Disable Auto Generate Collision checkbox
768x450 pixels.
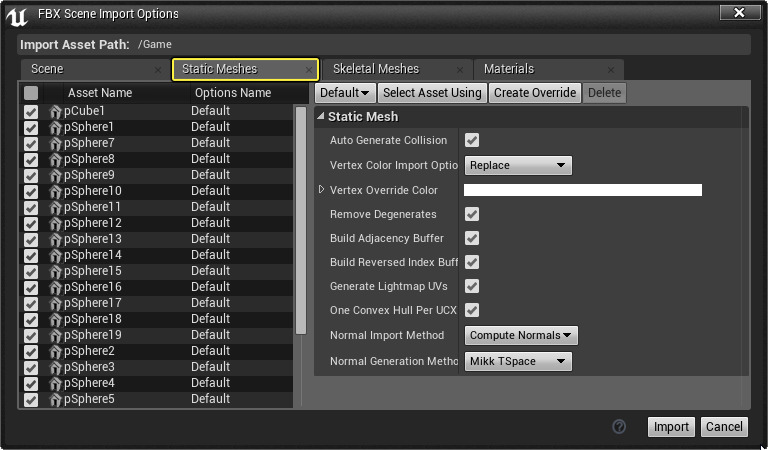pos(472,141)
